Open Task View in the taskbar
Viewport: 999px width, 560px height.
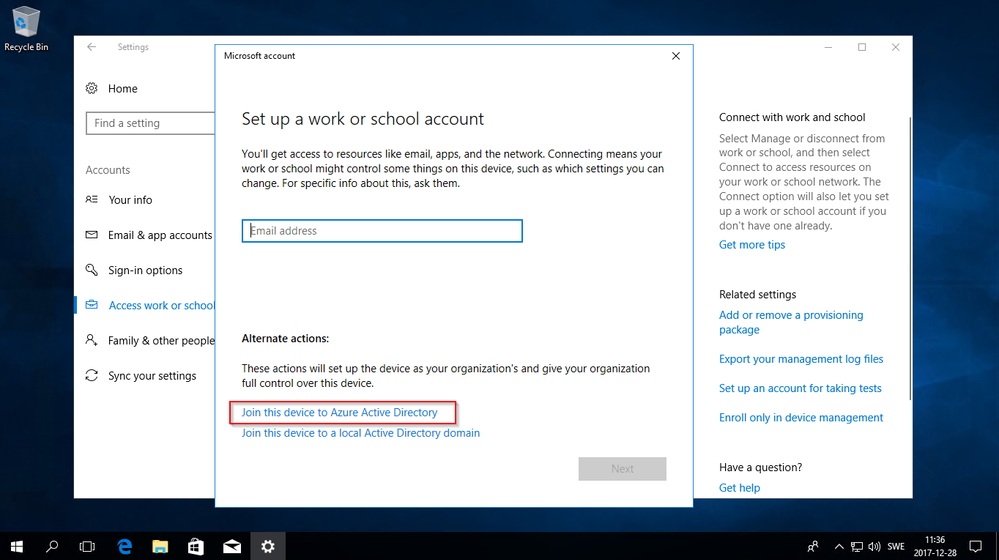pyautogui.click(x=87, y=546)
